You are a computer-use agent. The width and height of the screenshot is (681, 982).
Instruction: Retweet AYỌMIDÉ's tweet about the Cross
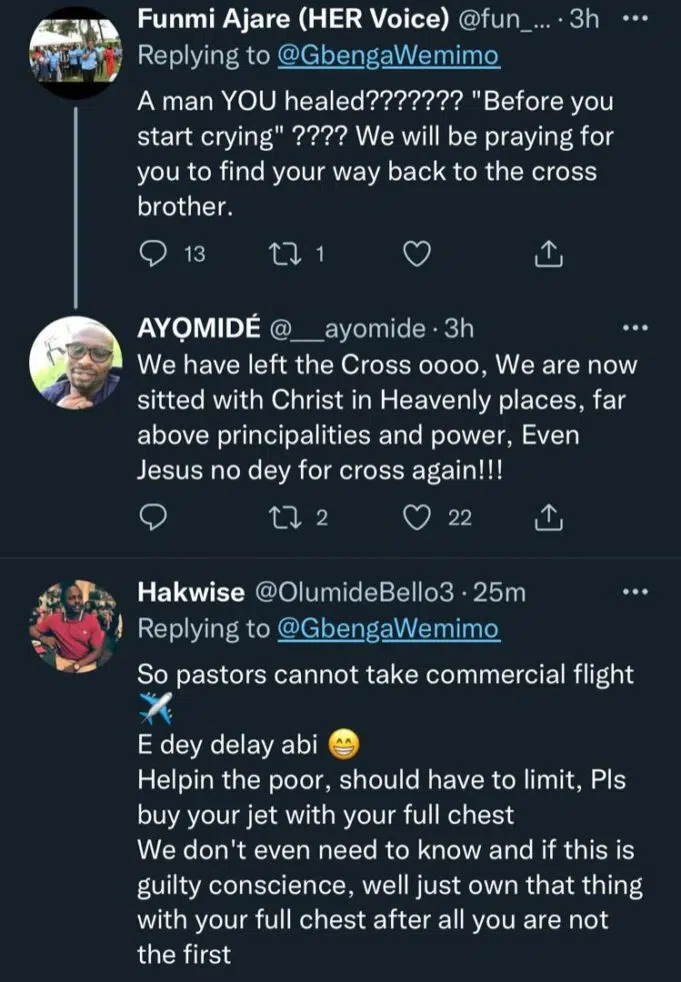coord(284,516)
